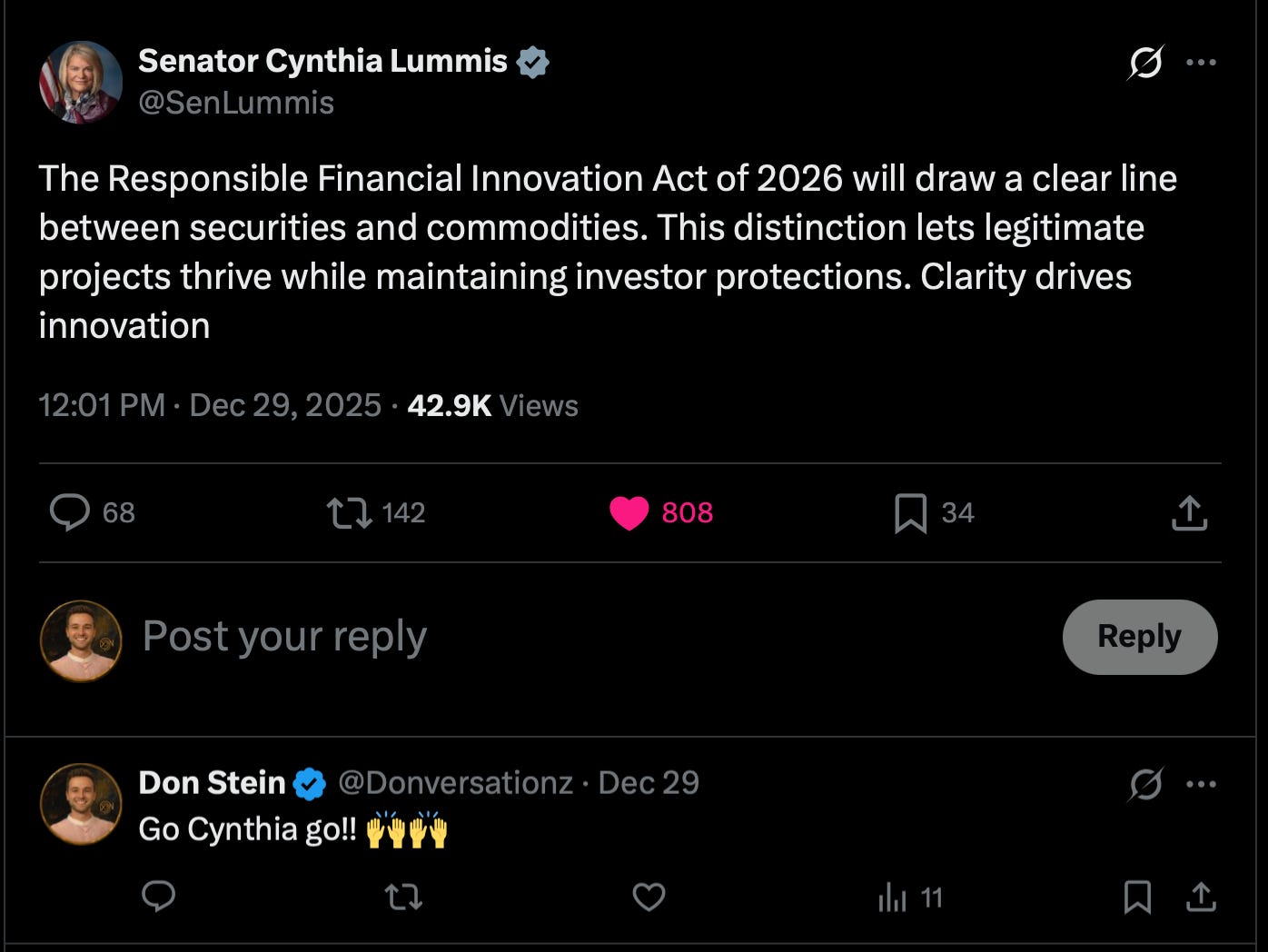Screen dimensions: 1268x952
Task: Bookmark Don Stein's reply
Action: click(1137, 897)
